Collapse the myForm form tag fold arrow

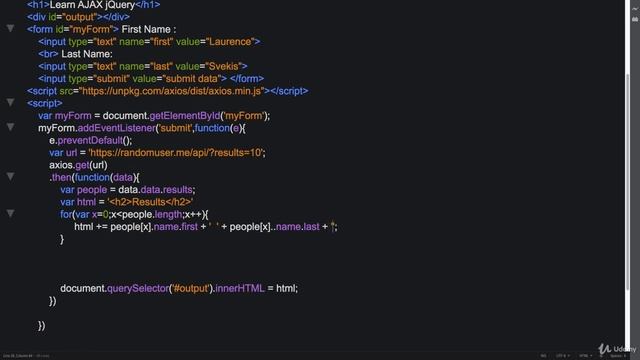(10, 29)
